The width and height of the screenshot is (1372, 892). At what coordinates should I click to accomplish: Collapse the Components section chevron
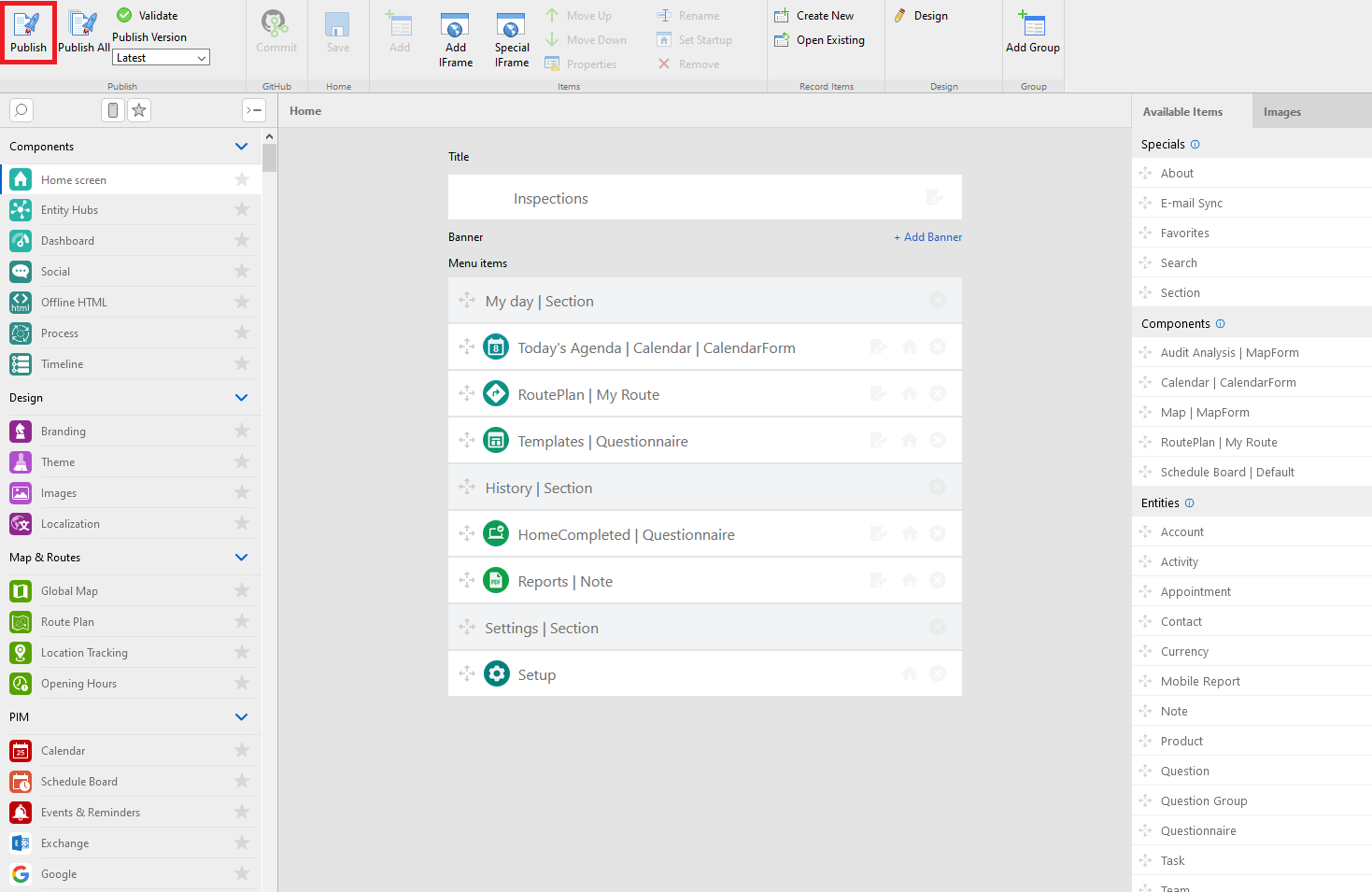pyautogui.click(x=242, y=147)
